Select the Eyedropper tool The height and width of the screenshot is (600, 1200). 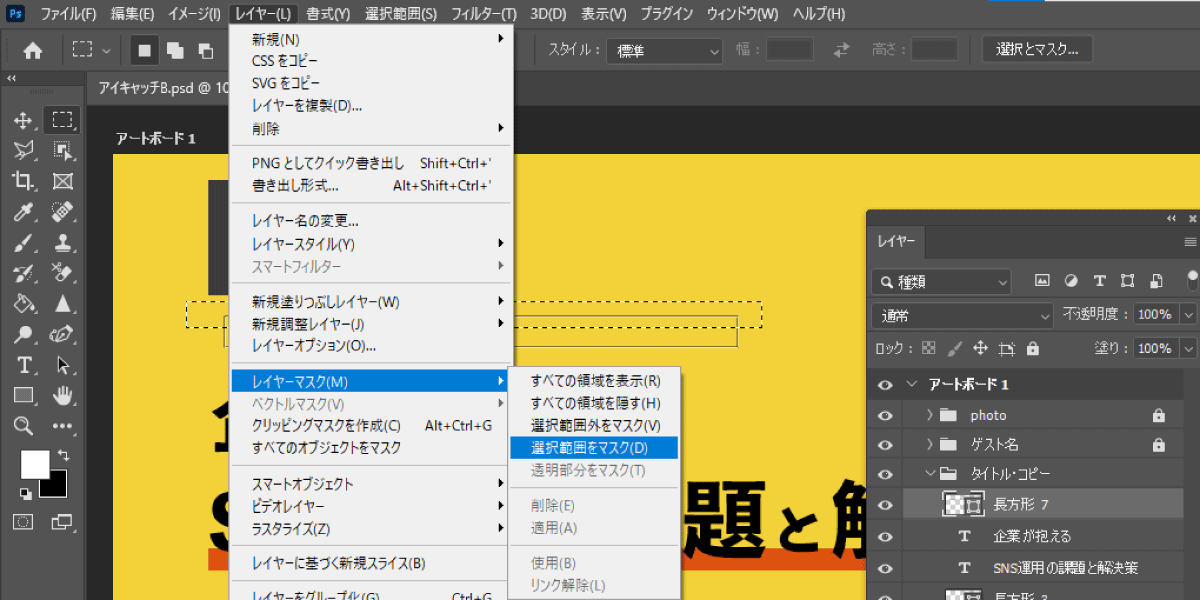coord(24,212)
